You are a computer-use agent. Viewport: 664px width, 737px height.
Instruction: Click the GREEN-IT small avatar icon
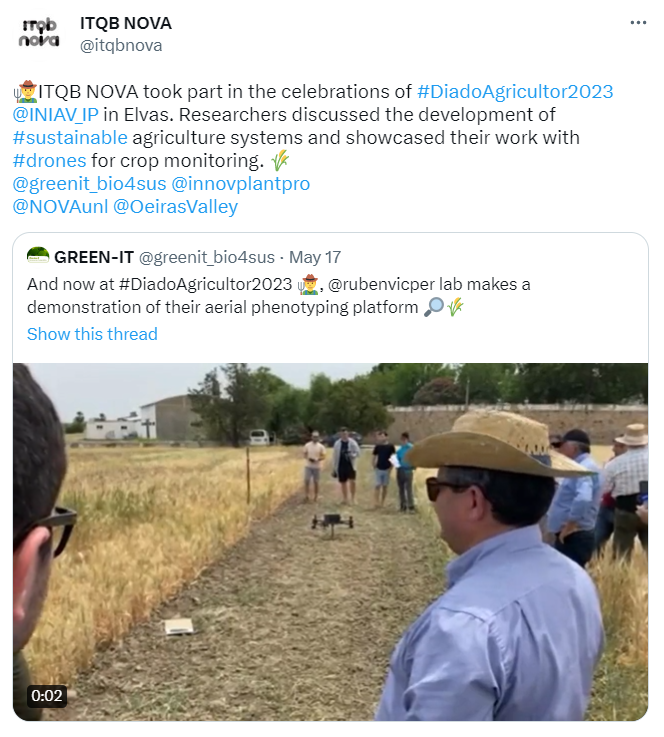(38, 255)
